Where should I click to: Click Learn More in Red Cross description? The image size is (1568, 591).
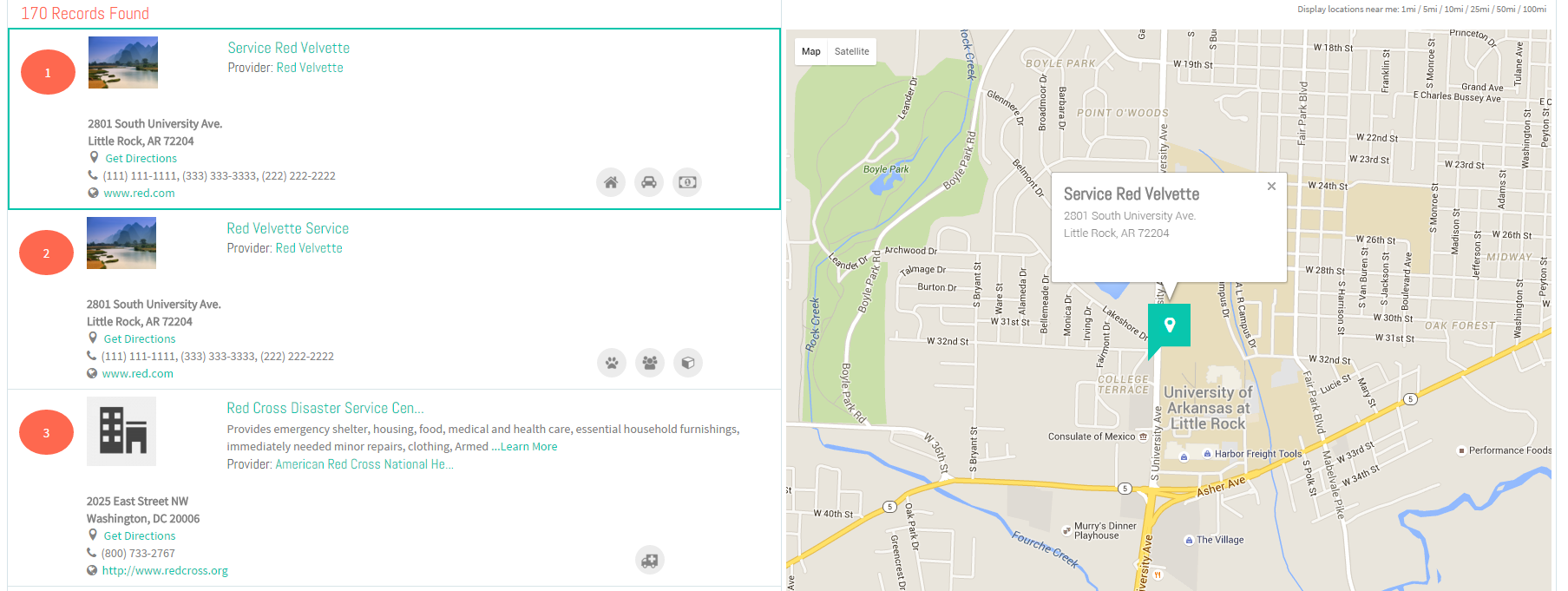[x=528, y=447]
